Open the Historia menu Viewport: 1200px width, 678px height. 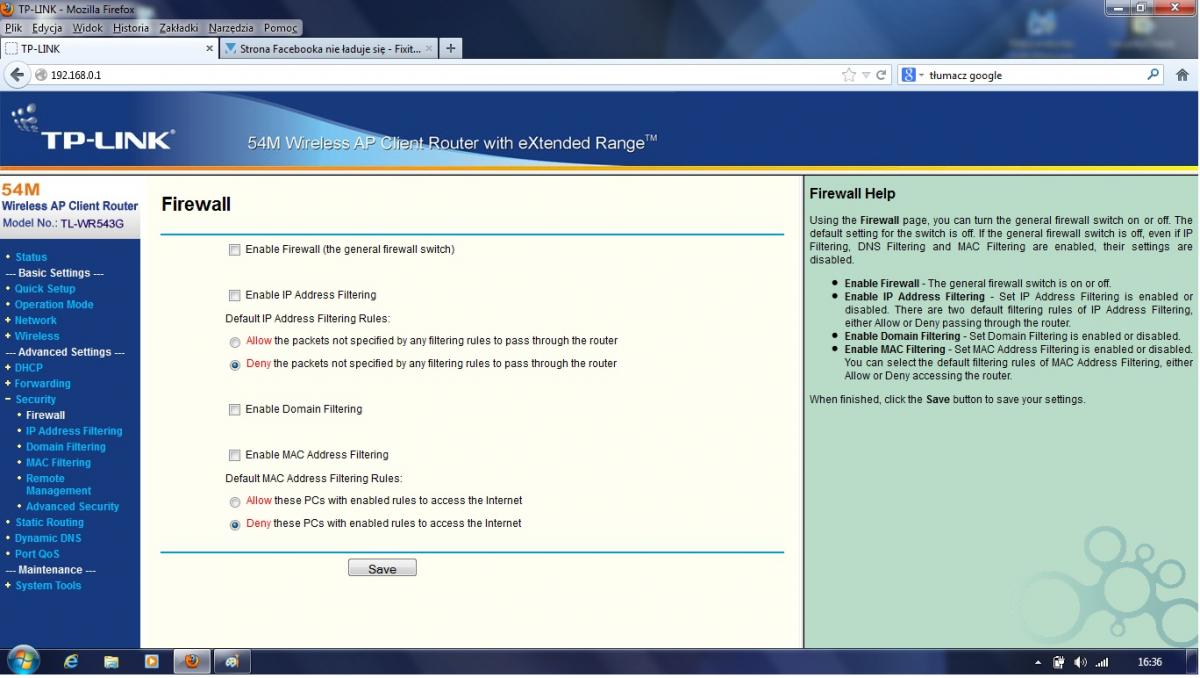pyautogui.click(x=131, y=28)
